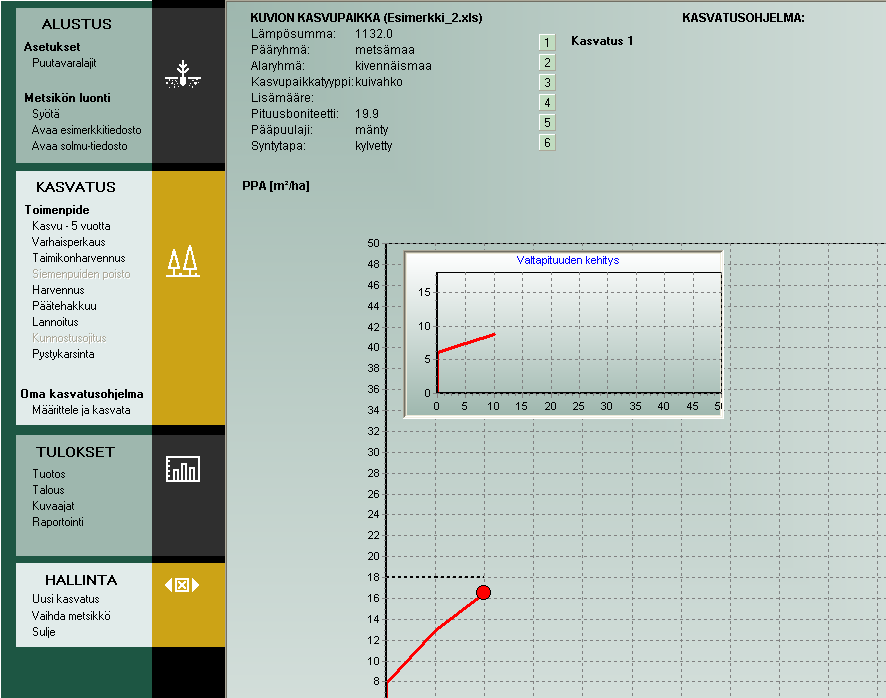Select growth program slot 3
Screen dimensions: 886x698
click(547, 83)
